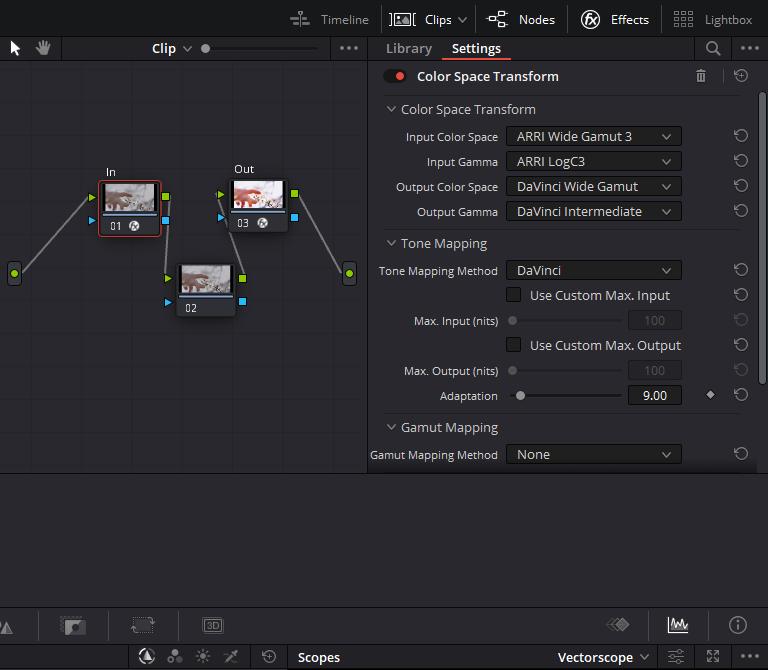
Task: Open search in effects panel
Action: [713, 48]
